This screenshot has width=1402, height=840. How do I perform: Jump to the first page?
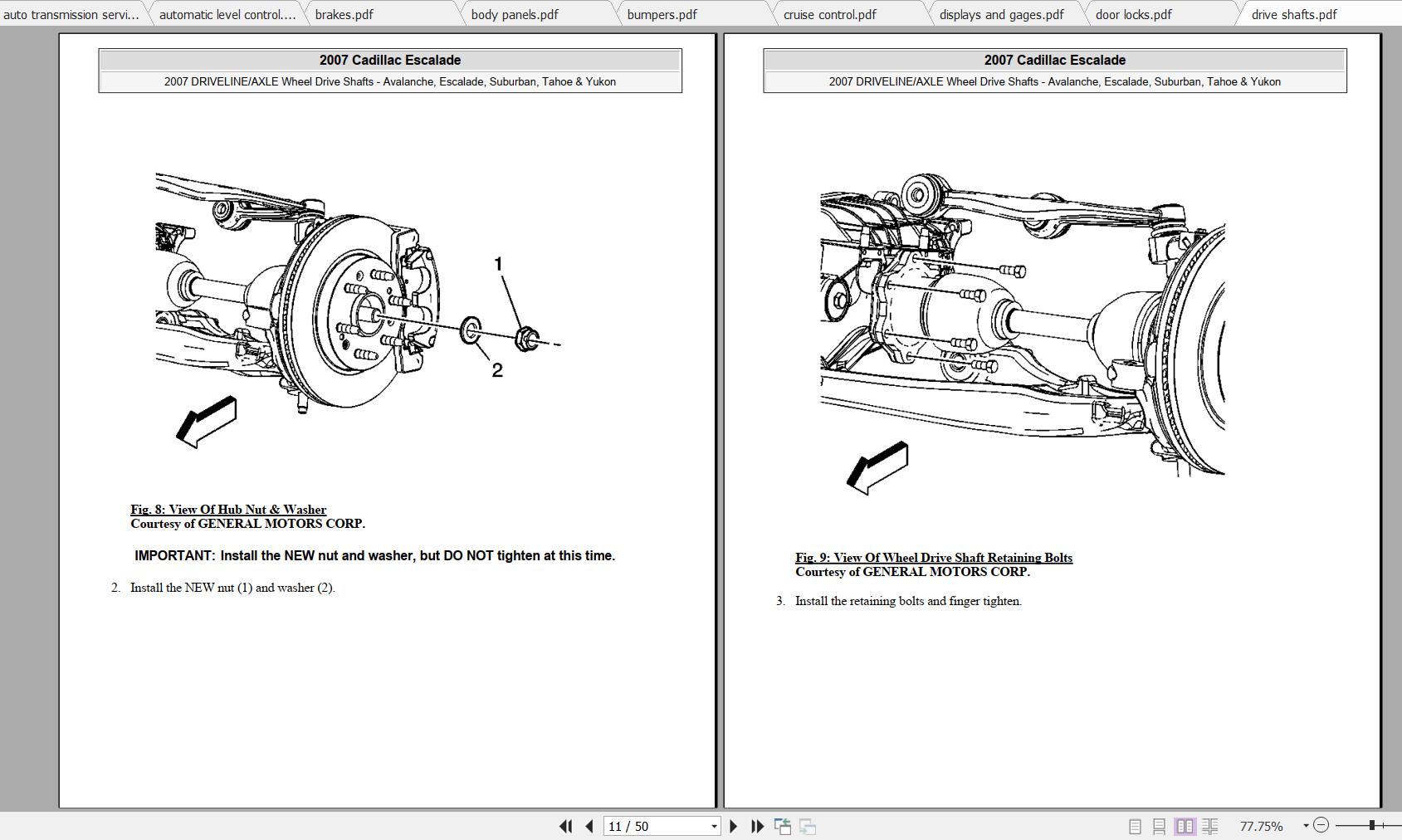pyautogui.click(x=567, y=827)
